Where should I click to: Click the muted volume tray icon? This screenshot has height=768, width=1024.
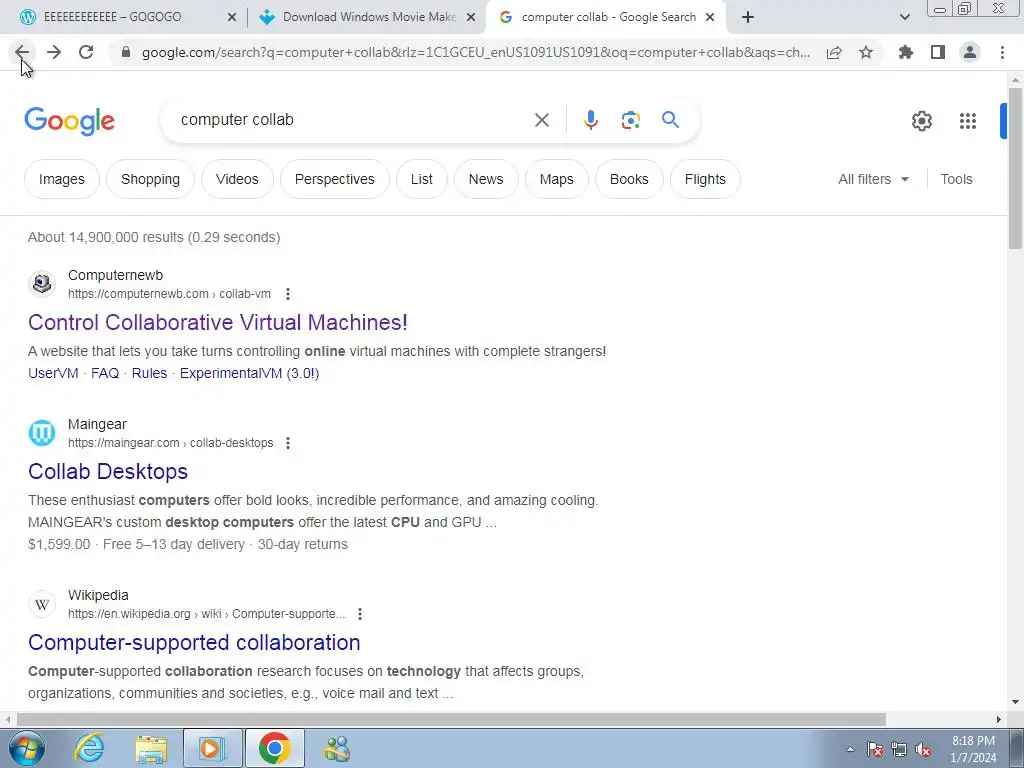click(x=923, y=750)
